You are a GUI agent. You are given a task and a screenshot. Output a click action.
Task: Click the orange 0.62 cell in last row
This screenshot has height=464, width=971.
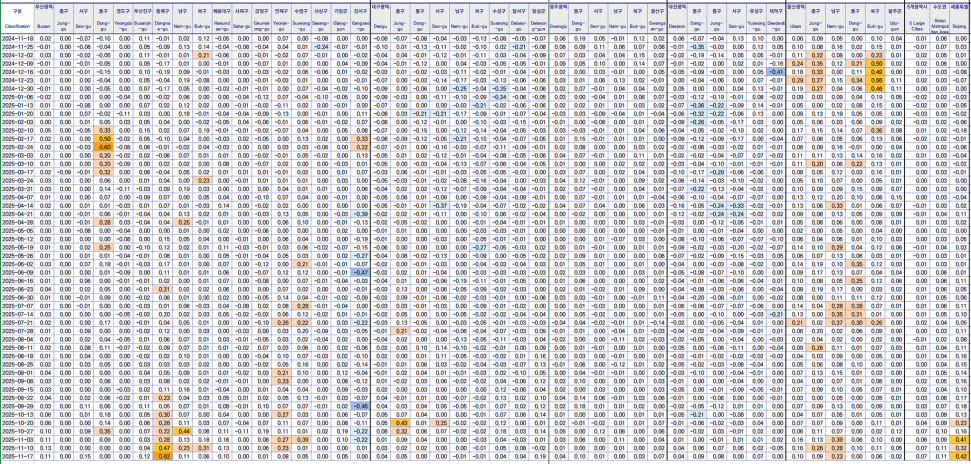[163, 457]
